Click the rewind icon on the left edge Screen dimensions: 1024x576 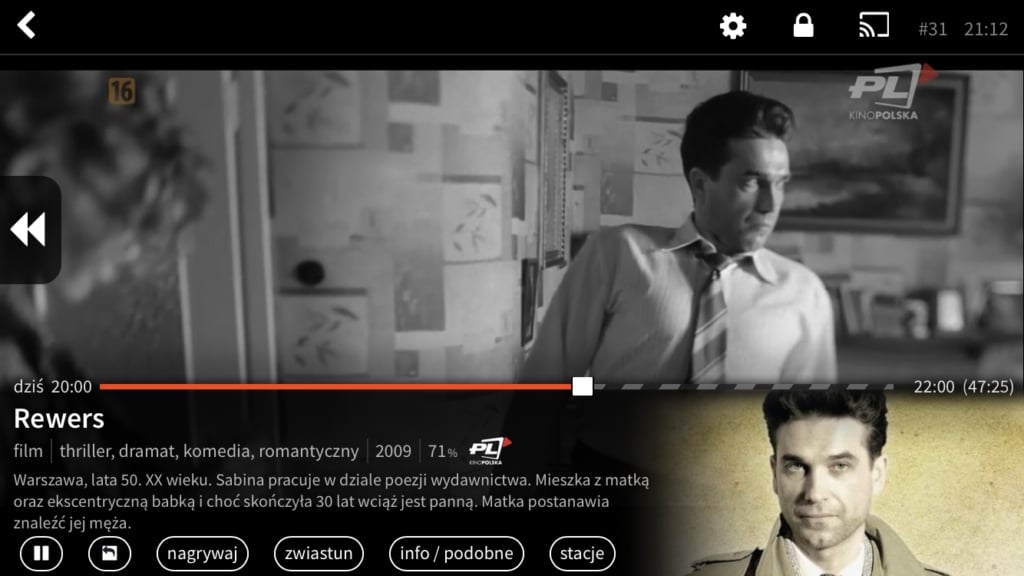(28, 229)
